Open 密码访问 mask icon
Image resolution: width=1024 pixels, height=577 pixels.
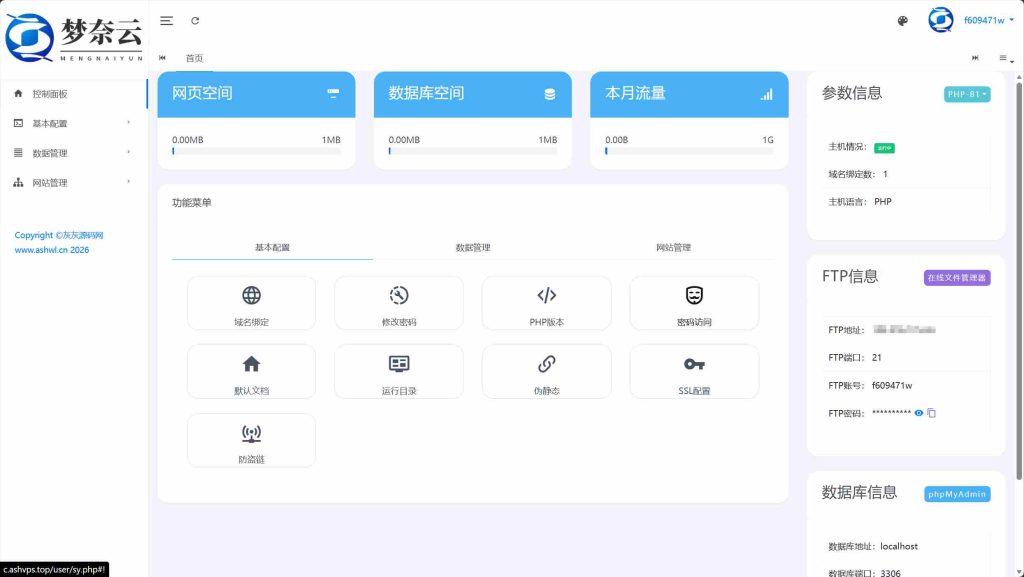point(694,295)
